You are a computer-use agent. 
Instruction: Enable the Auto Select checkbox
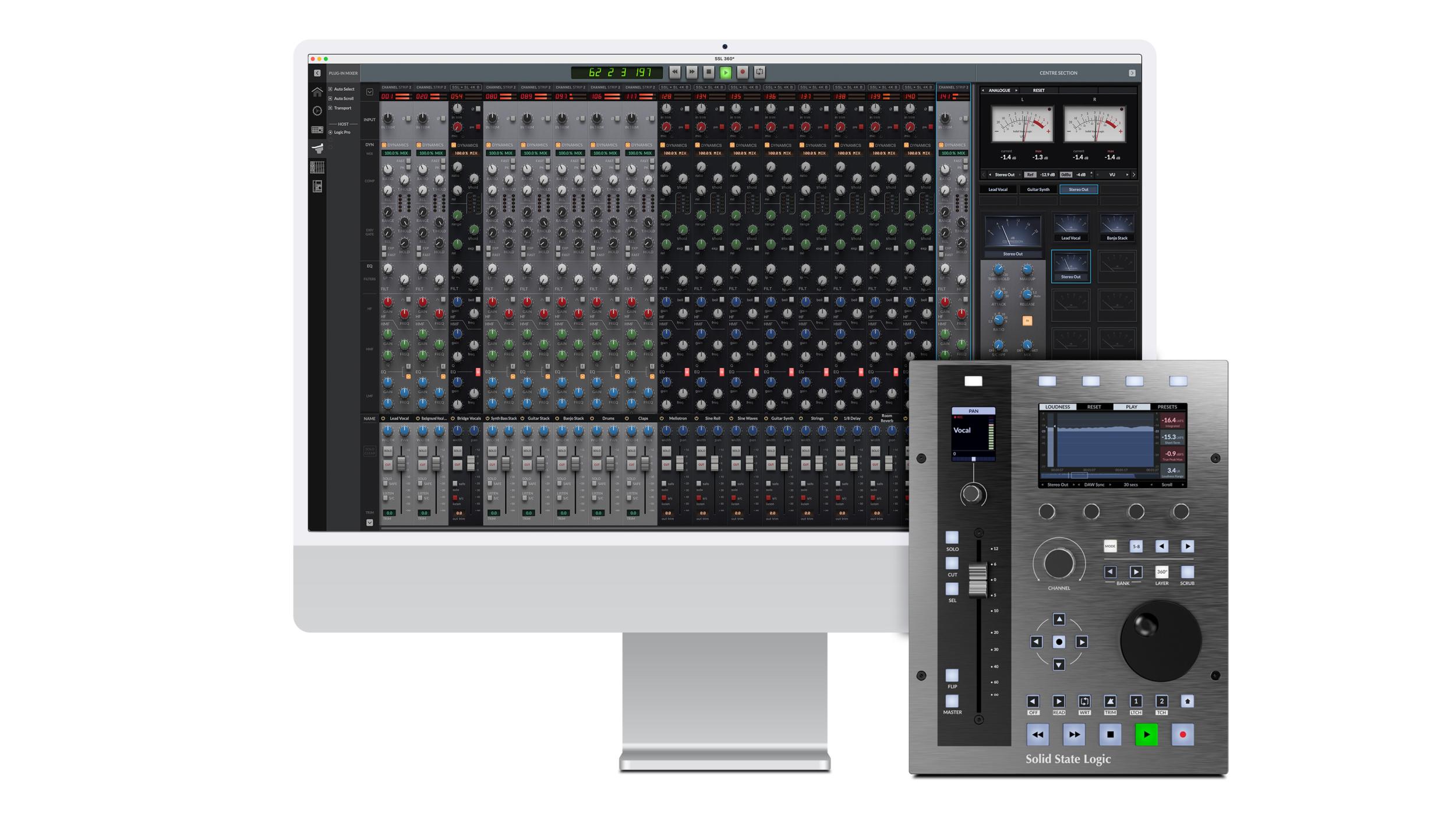(330, 89)
